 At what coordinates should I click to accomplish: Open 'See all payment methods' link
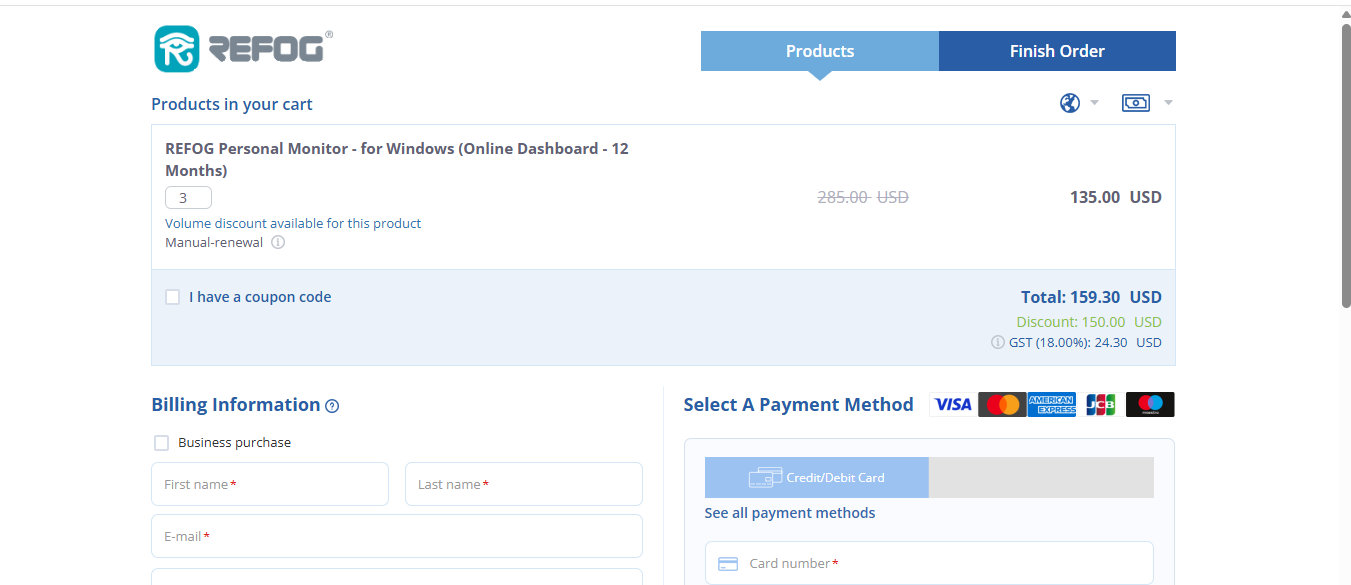pos(790,513)
